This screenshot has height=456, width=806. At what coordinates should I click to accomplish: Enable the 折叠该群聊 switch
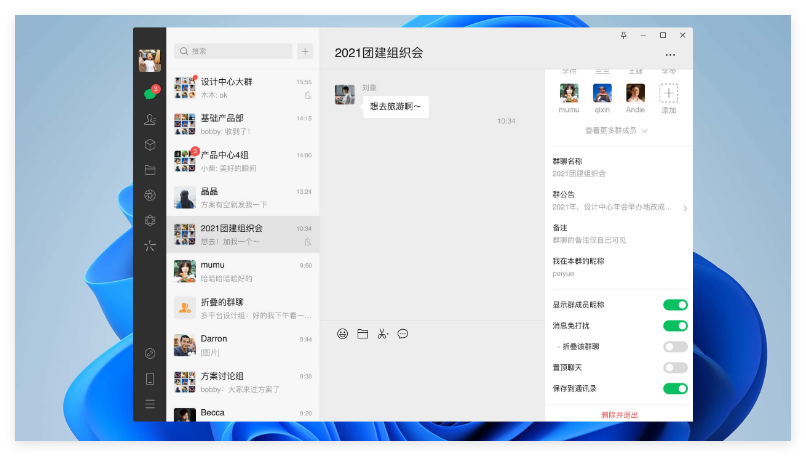tap(675, 347)
